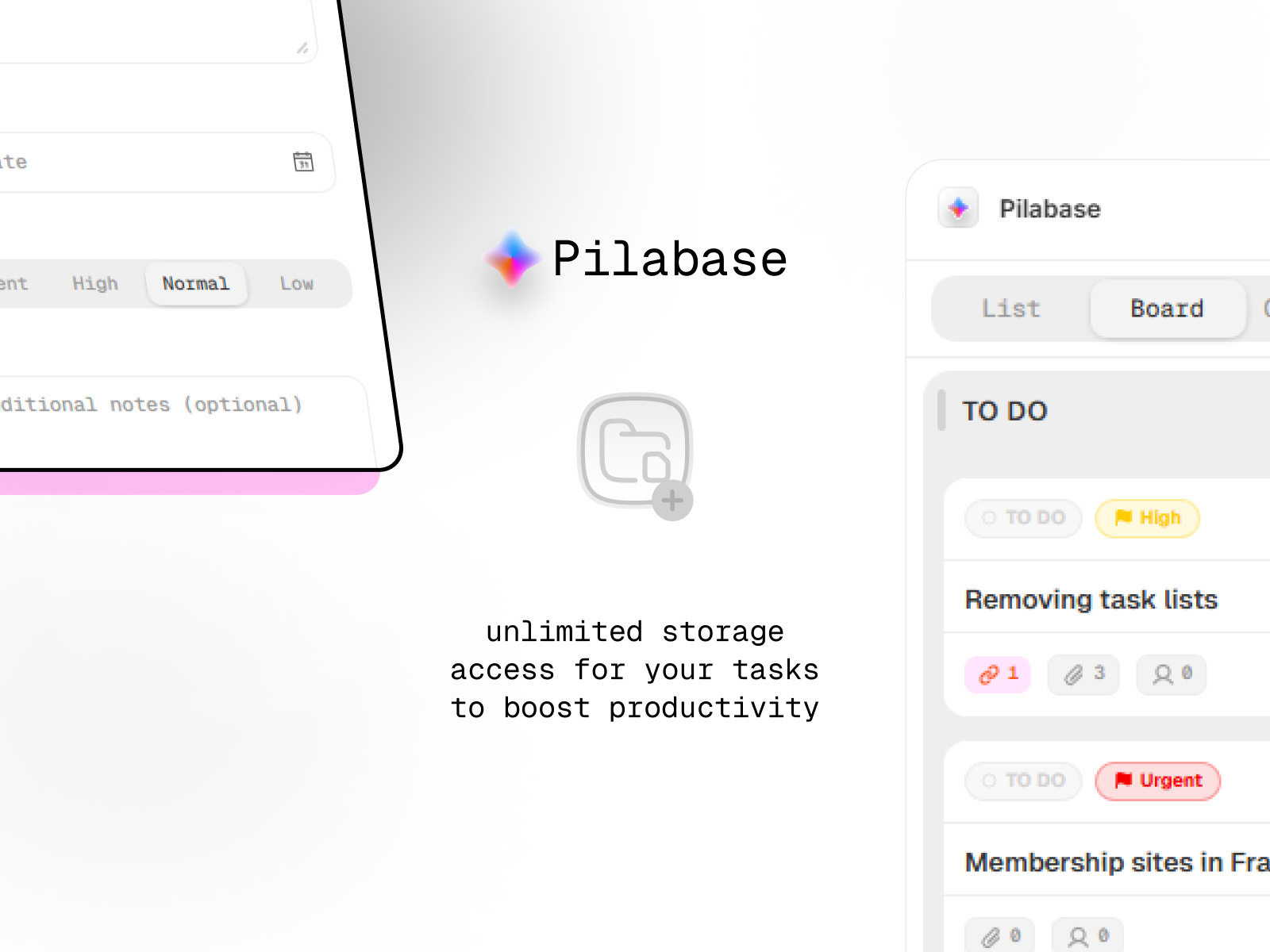The width and height of the screenshot is (1270, 952).
Task: Switch to the List view tab
Action: point(1010,309)
